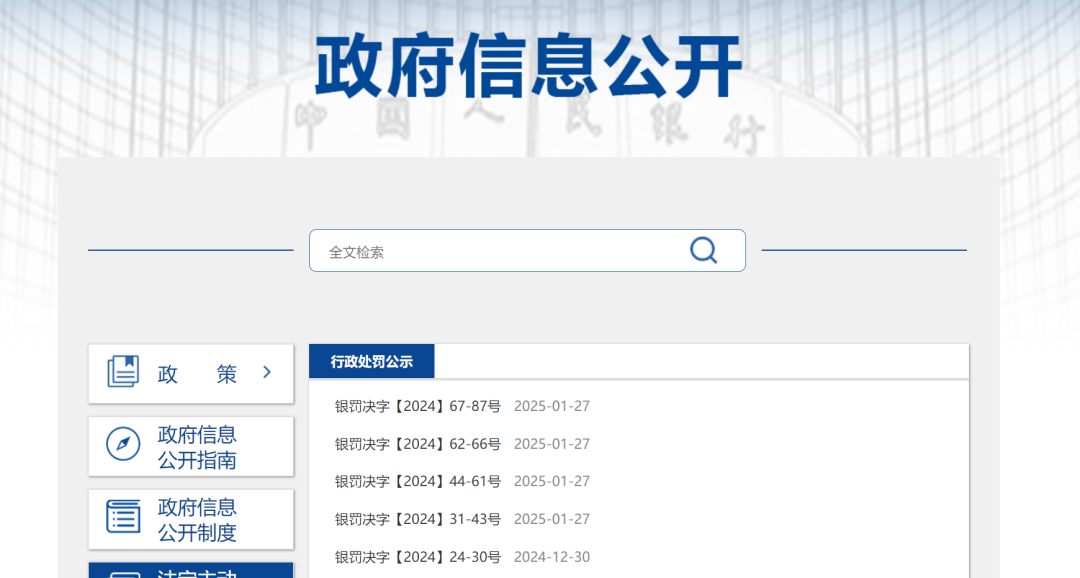Click the 政府信息公开 page title
The image size is (1080, 578).
[528, 65]
